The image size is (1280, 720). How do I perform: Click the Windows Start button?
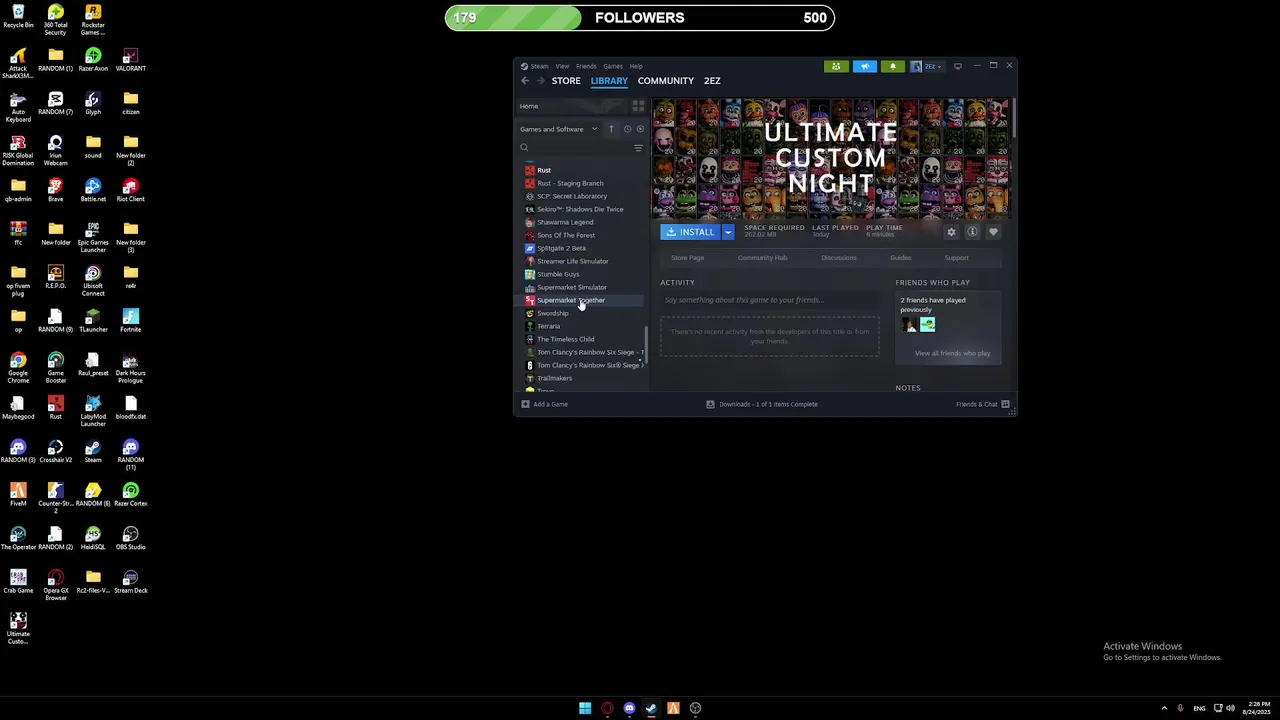(585, 708)
